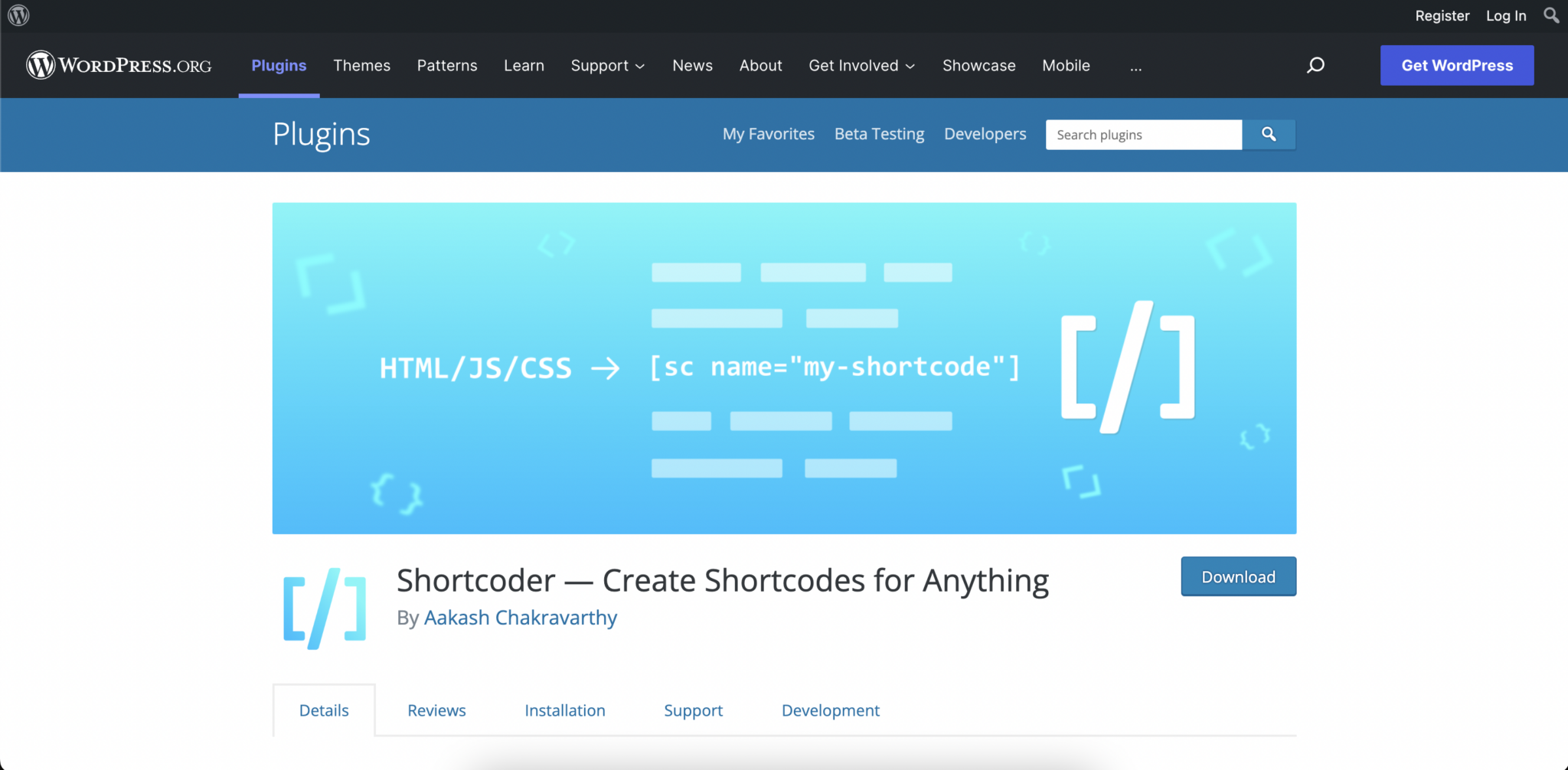Open the Beta Testing link

point(879,134)
